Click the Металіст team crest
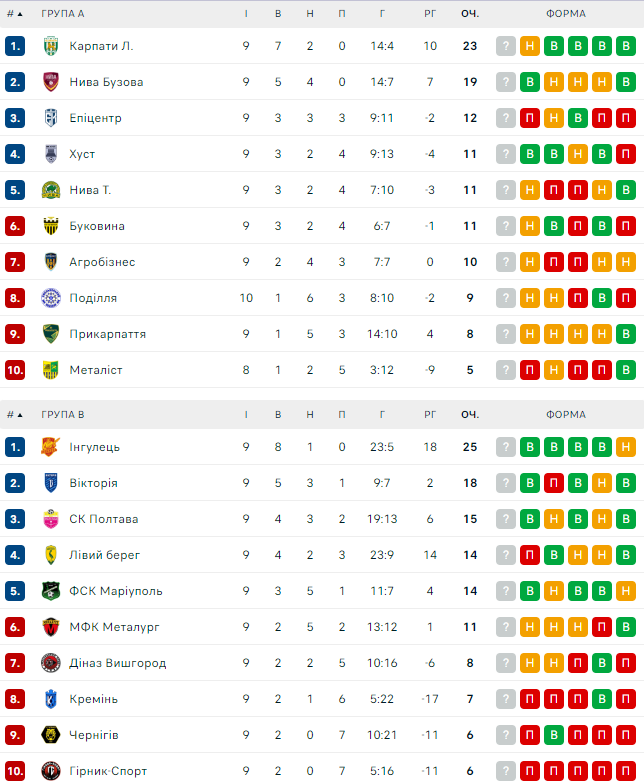644x783 pixels. pyautogui.click(x=51, y=370)
